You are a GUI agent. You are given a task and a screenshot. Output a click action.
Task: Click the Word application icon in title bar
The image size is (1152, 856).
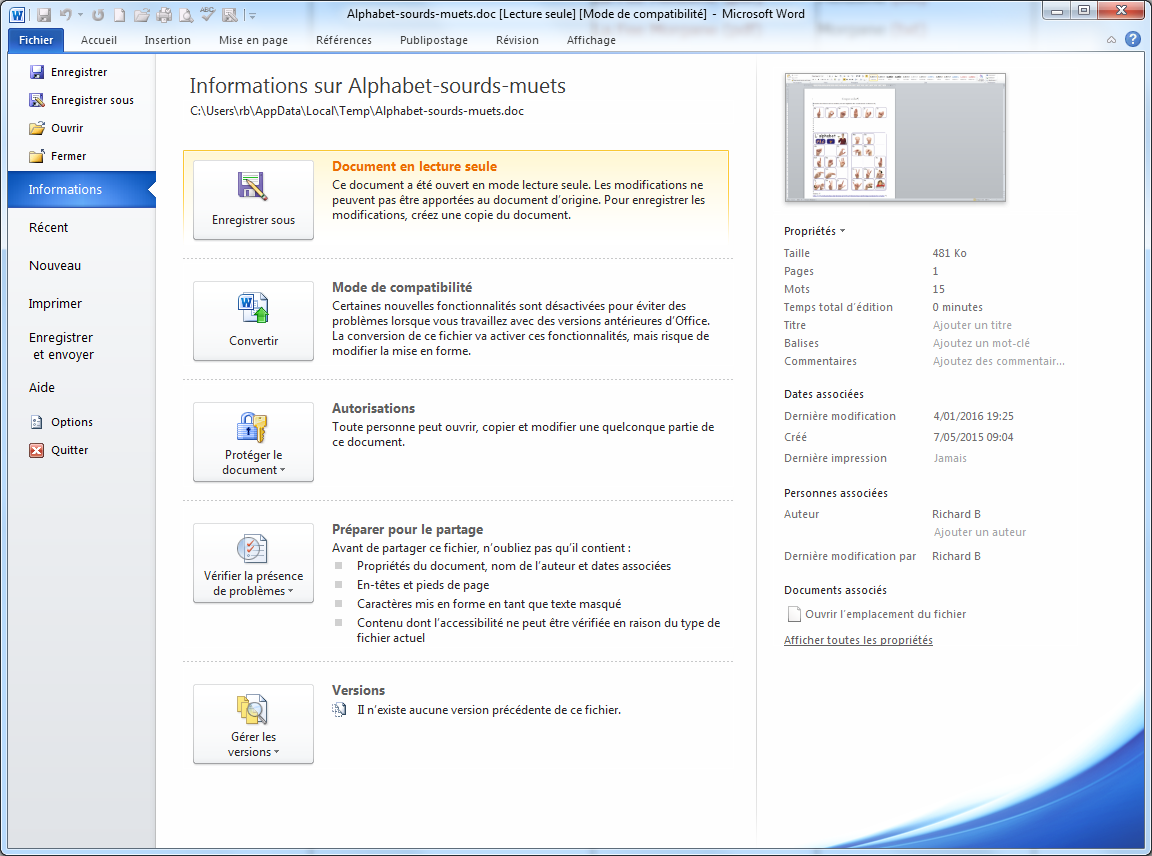pos(17,14)
